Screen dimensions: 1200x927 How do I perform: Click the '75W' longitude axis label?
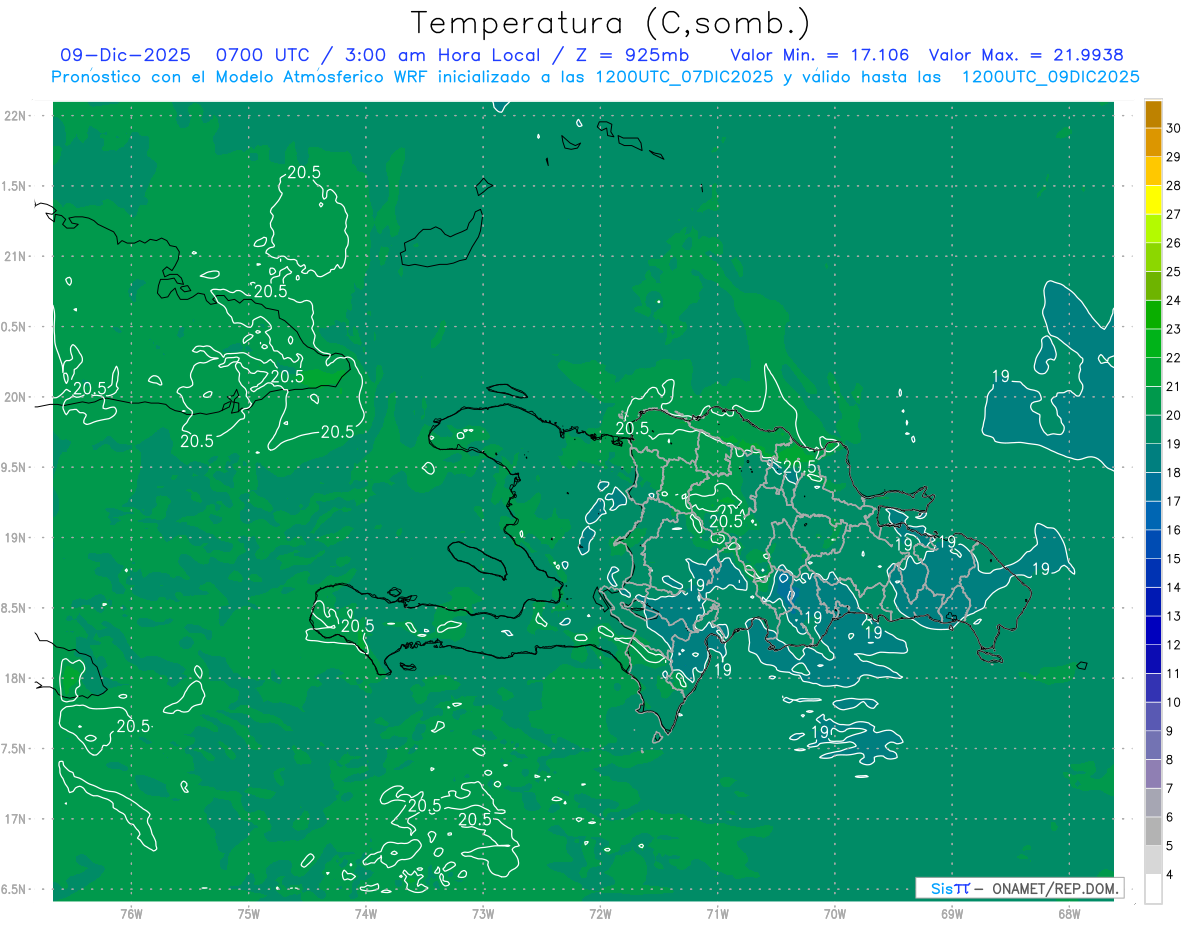249,914
